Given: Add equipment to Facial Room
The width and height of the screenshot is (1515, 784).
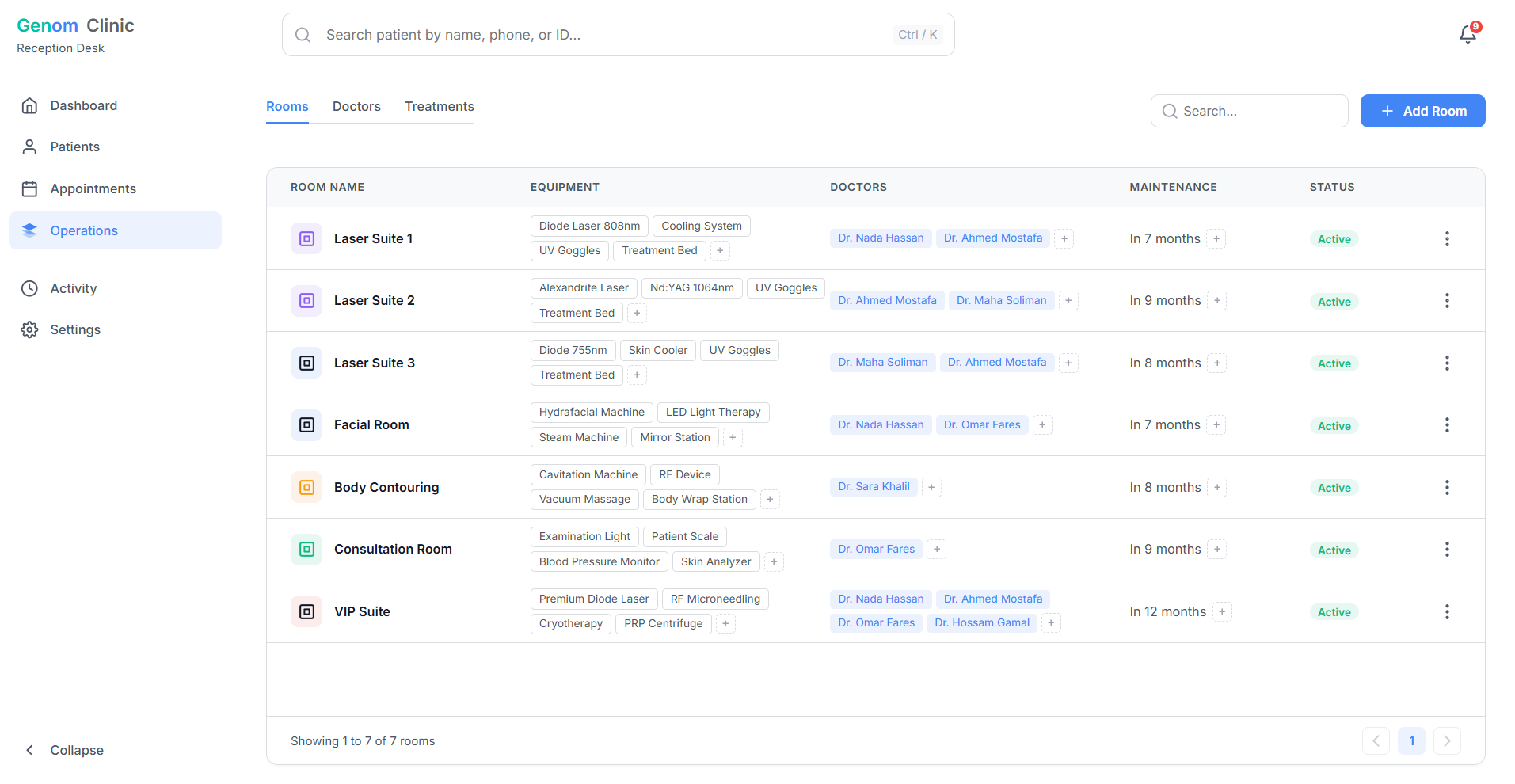Looking at the screenshot, I should [733, 437].
